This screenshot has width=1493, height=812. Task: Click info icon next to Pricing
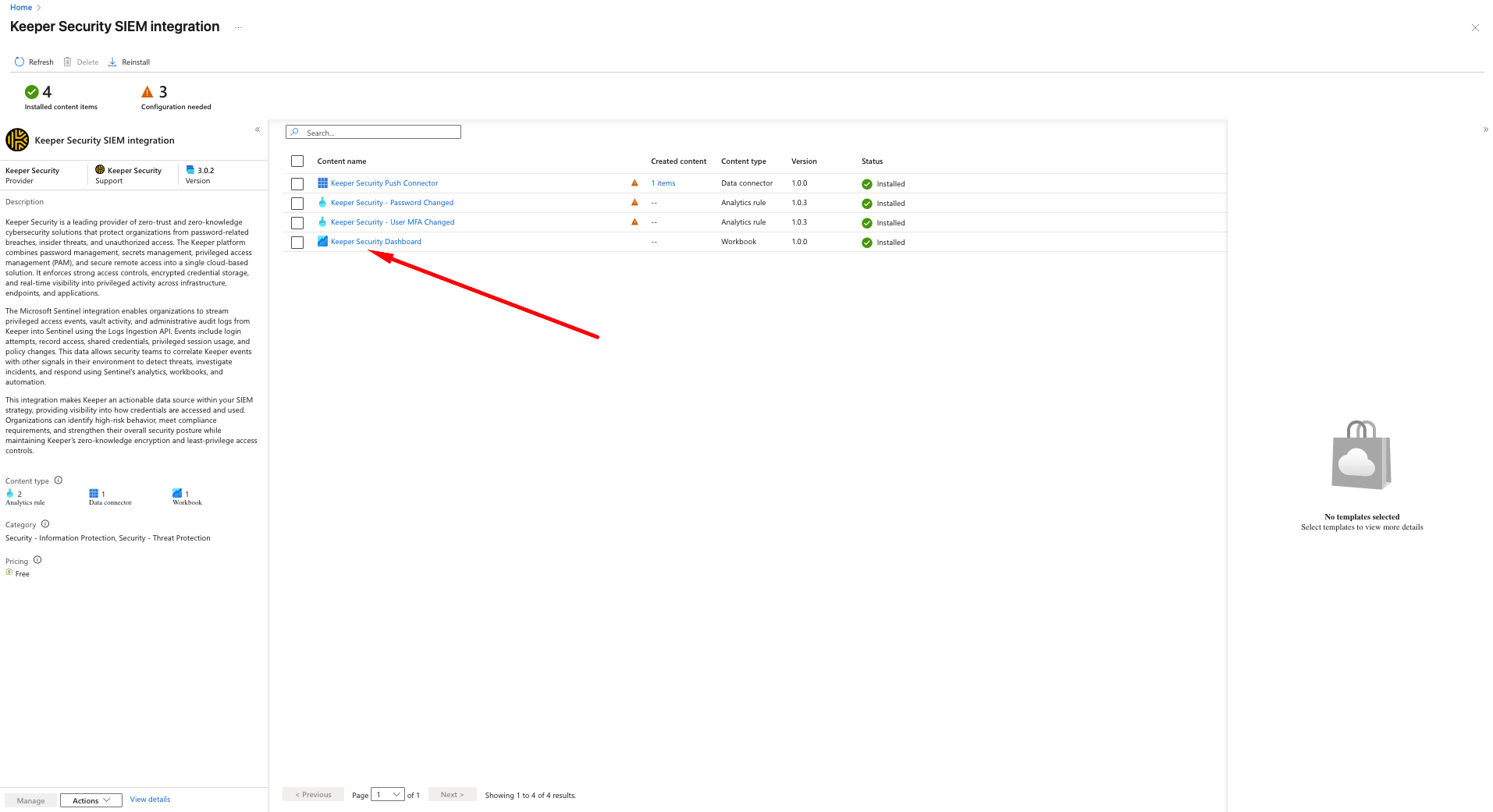tap(37, 560)
